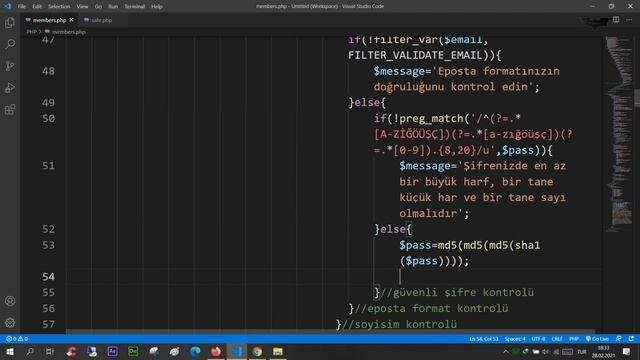
Task: Open the Windows Start menu
Action: click(x=9, y=351)
